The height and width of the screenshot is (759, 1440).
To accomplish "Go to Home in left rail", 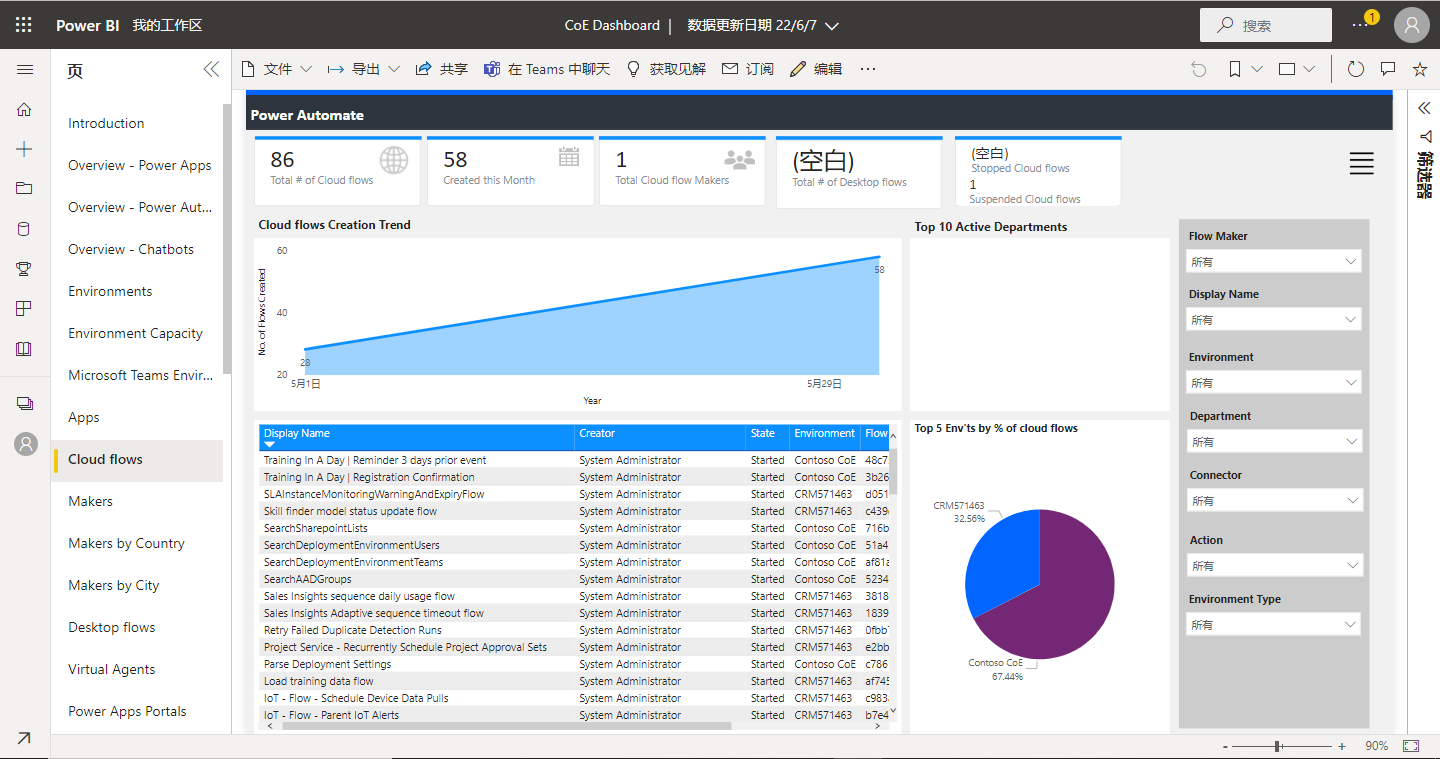I will pos(25,110).
